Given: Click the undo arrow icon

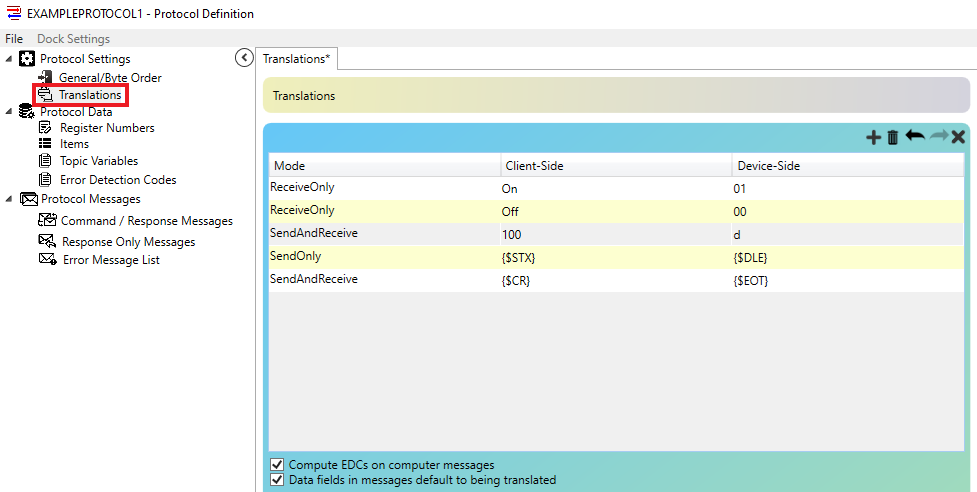Looking at the screenshot, I should [915, 136].
